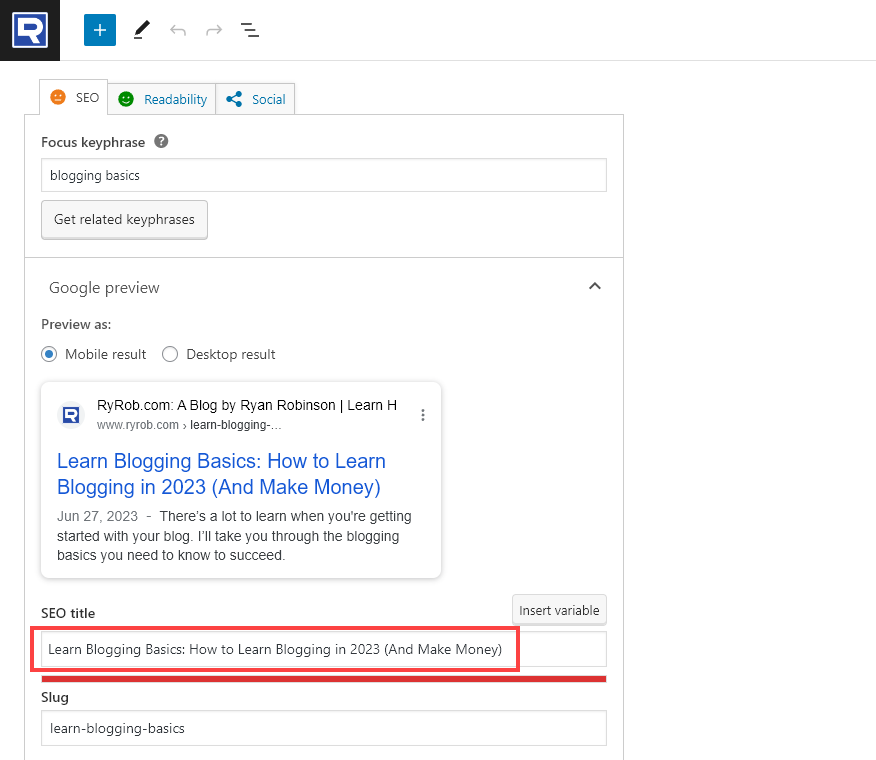Image resolution: width=876 pixels, height=760 pixels.
Task: Click the Get related keyphrases button
Action: click(x=124, y=219)
